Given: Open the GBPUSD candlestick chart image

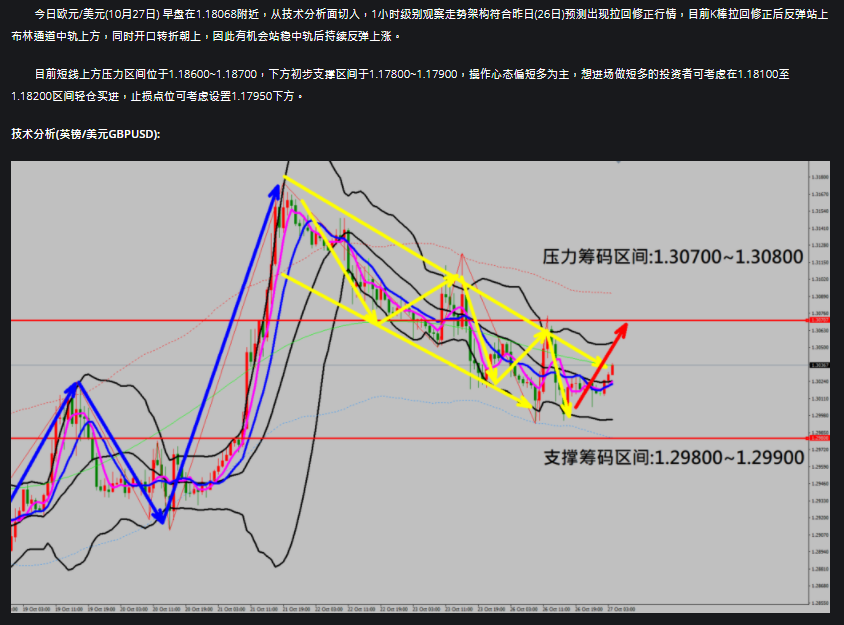Looking at the screenshot, I should pos(420,387).
